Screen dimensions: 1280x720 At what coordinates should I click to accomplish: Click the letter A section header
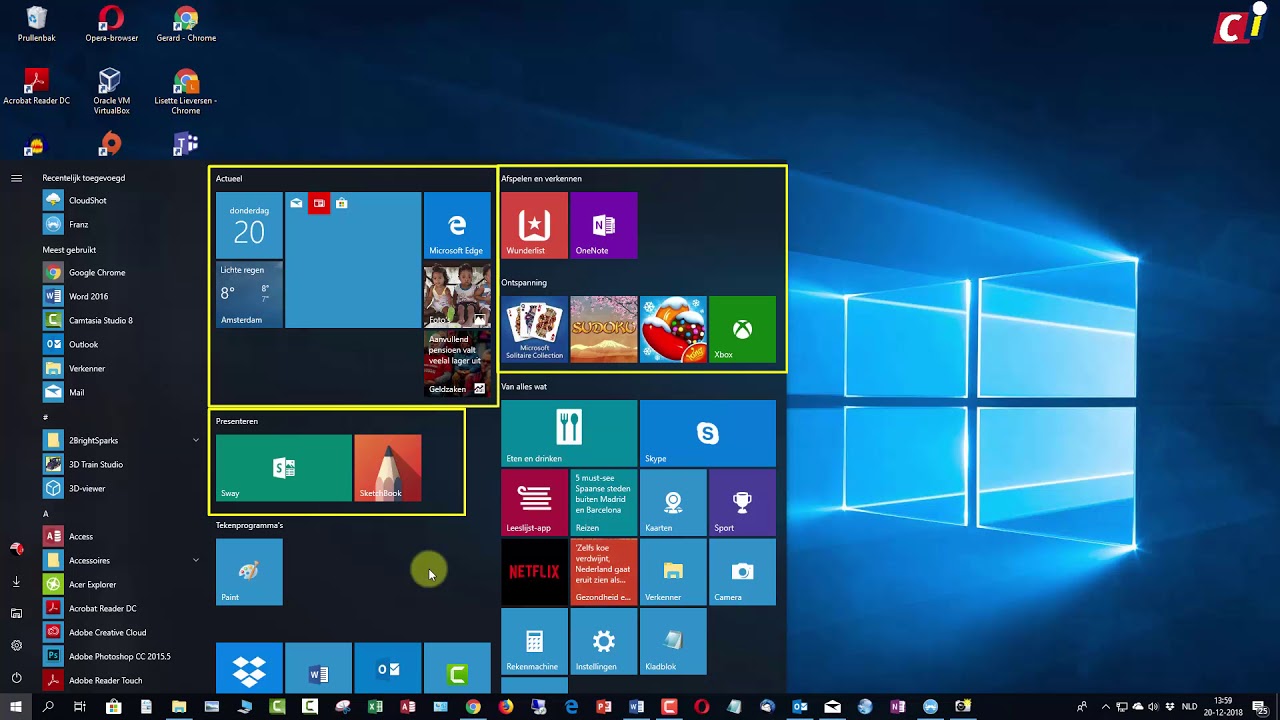[46, 513]
